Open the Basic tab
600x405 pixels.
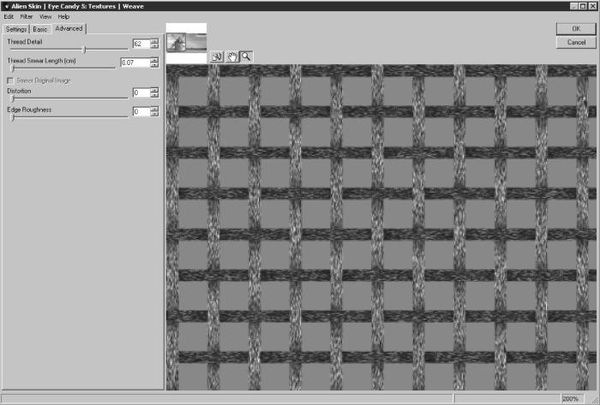coord(41,29)
